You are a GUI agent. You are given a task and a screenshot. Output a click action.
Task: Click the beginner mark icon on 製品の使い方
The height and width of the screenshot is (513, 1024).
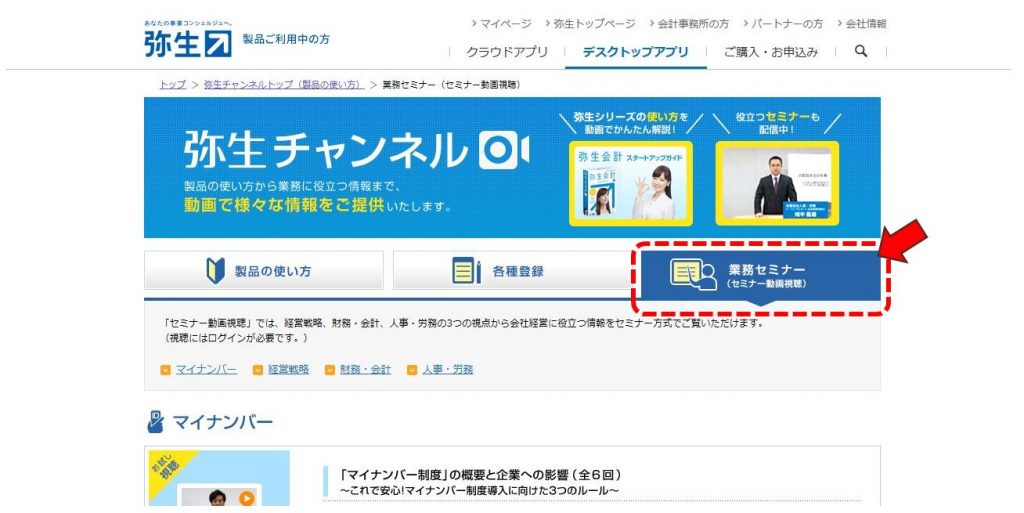point(216,270)
